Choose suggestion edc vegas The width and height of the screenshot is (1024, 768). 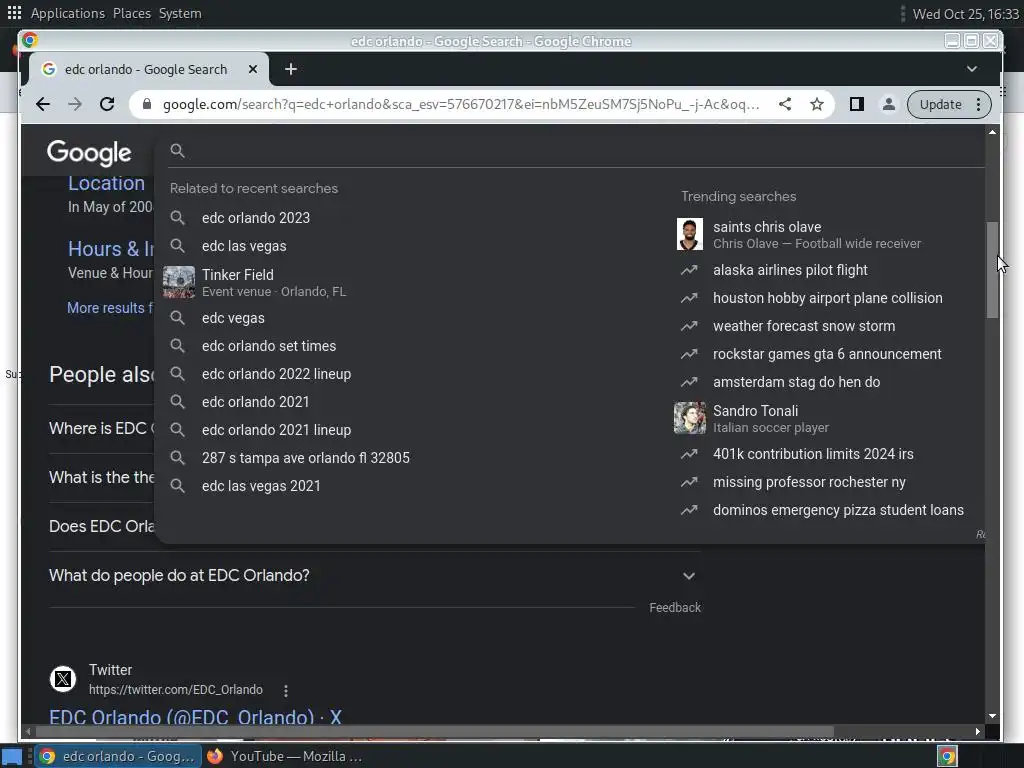pyautogui.click(x=233, y=318)
